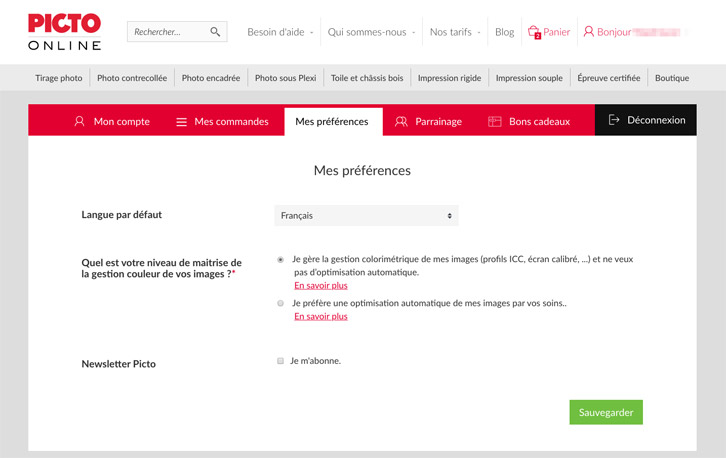Viewport: 726px width, 458px height.
Task: Switch to the Mes préférences tab
Action: tap(332, 121)
